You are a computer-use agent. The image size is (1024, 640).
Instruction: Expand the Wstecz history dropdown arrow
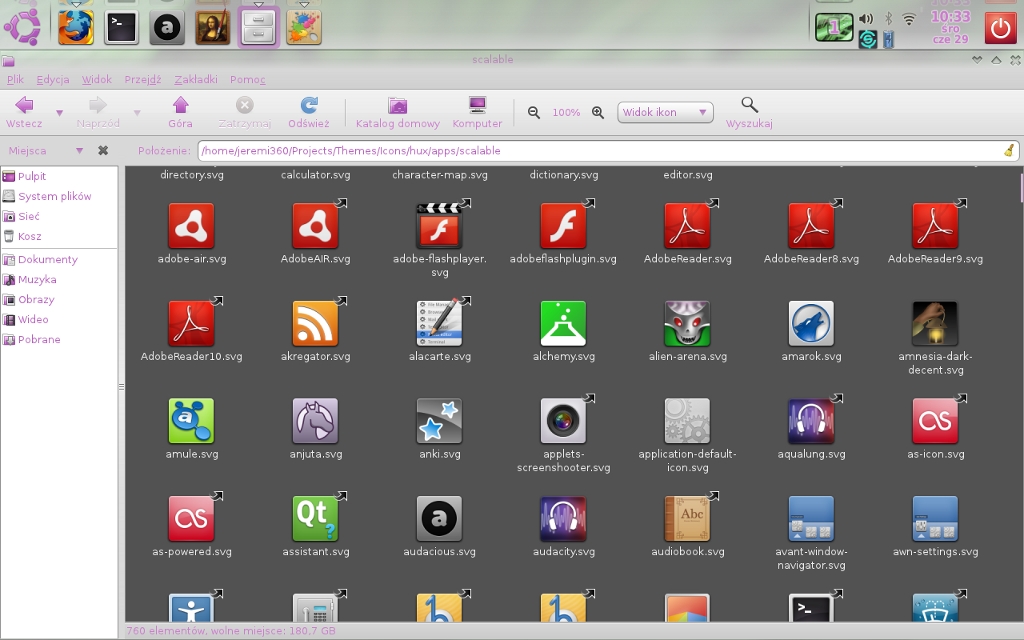[x=59, y=113]
